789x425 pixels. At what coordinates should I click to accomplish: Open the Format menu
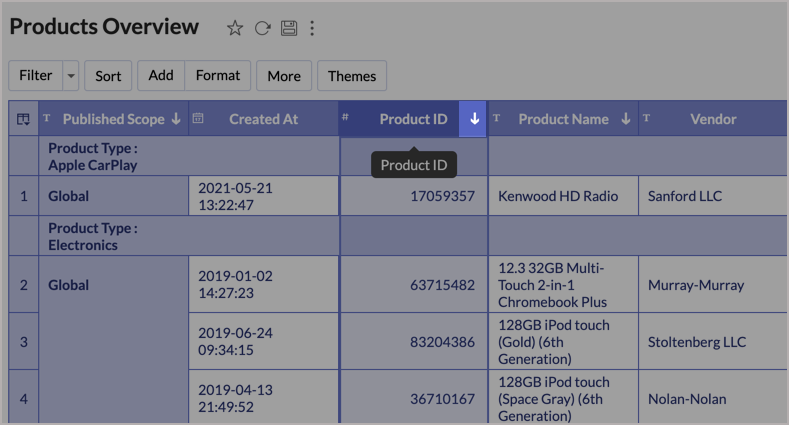click(218, 76)
